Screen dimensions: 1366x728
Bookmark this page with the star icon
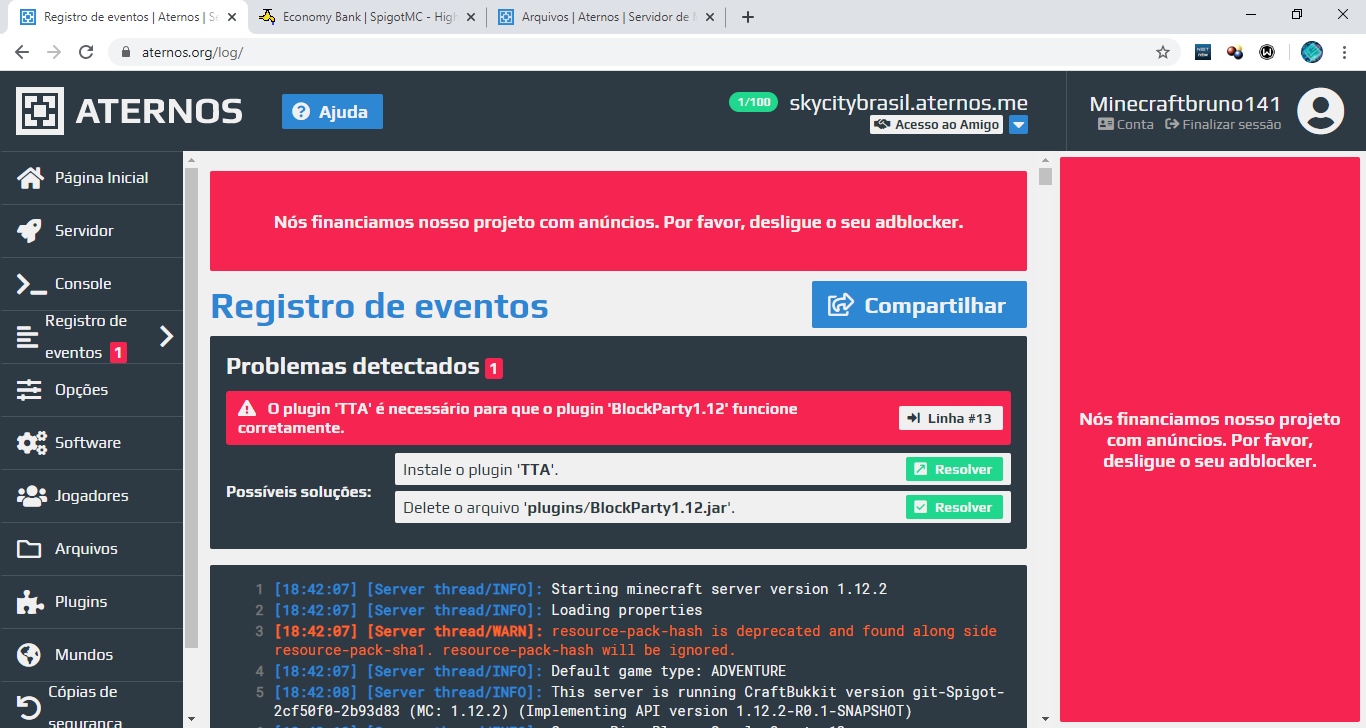(1163, 52)
